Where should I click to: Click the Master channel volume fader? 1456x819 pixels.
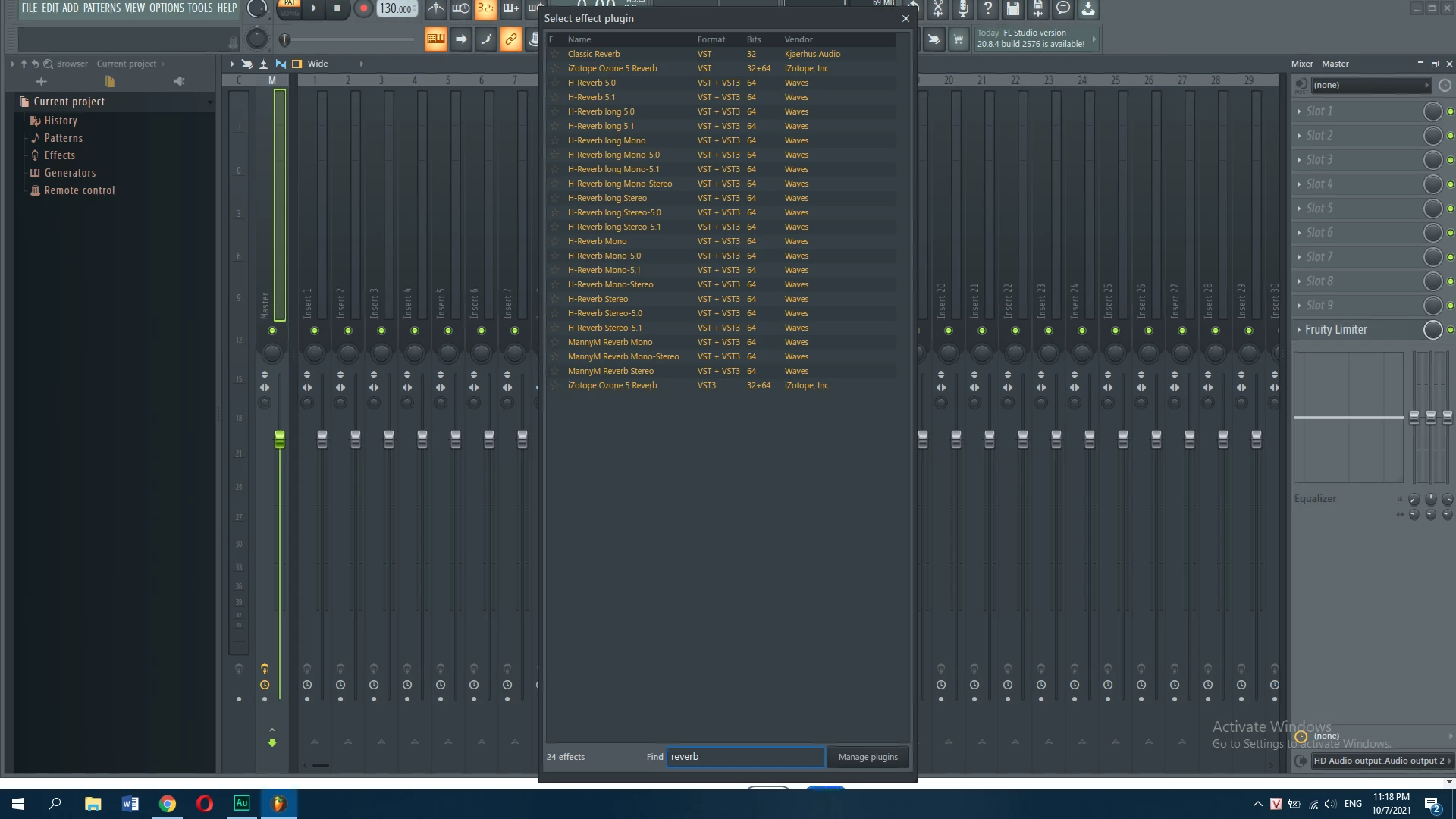(279, 439)
